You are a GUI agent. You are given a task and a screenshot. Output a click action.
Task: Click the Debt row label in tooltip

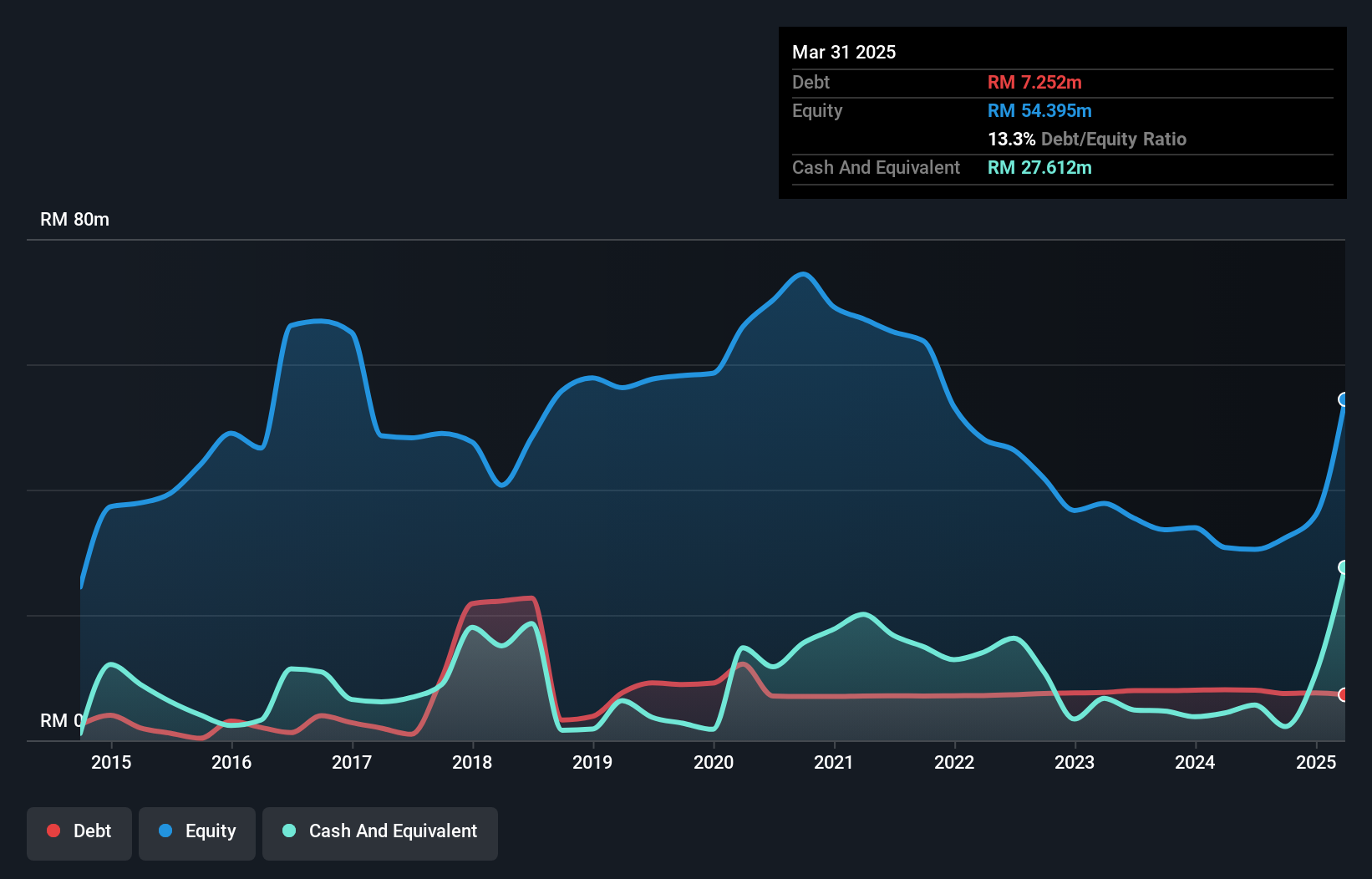(810, 82)
